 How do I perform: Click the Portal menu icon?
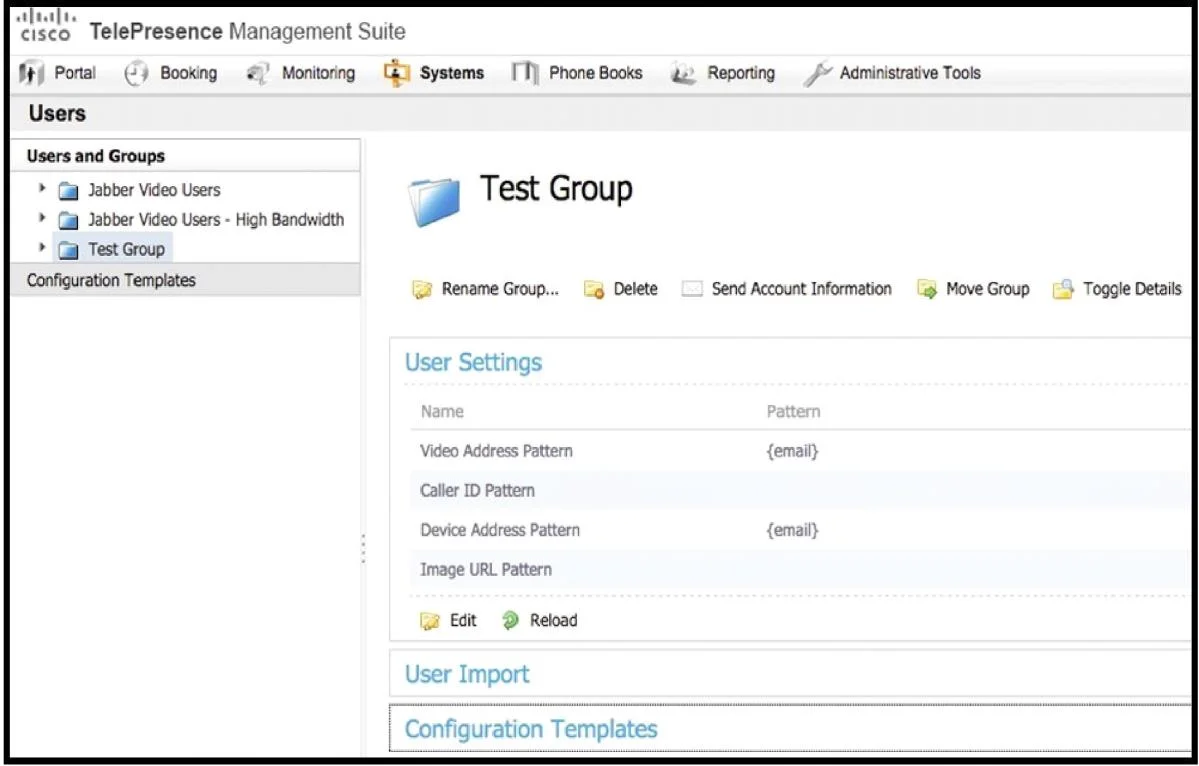click(x=31, y=73)
